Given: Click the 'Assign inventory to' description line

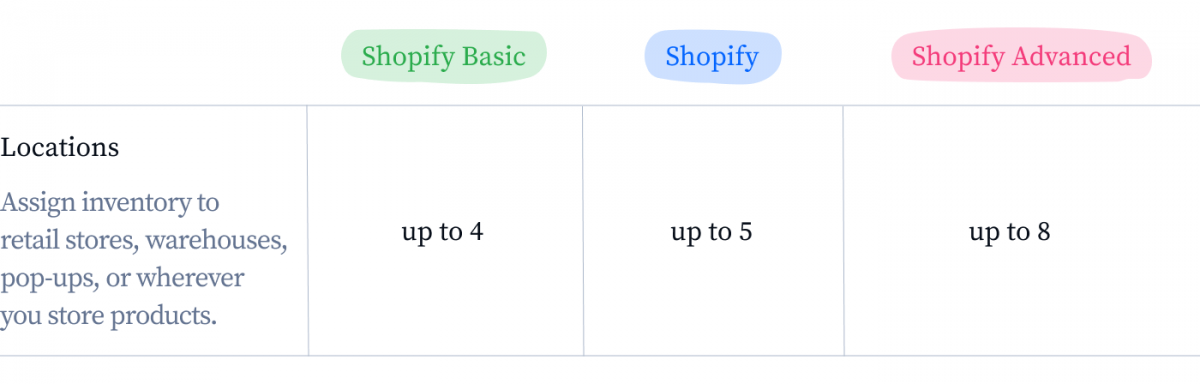Looking at the screenshot, I should [110, 203].
